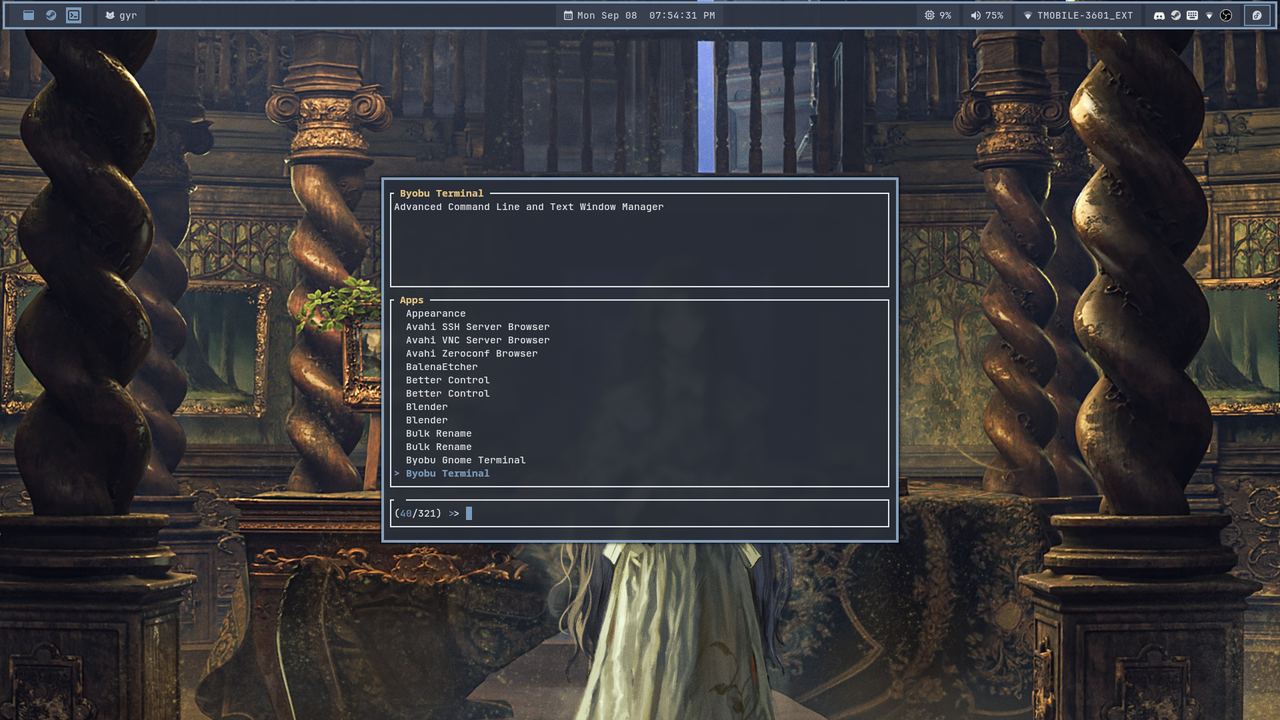Open the CPU usage 9% indicator
The image size is (1280, 720).
click(x=938, y=16)
